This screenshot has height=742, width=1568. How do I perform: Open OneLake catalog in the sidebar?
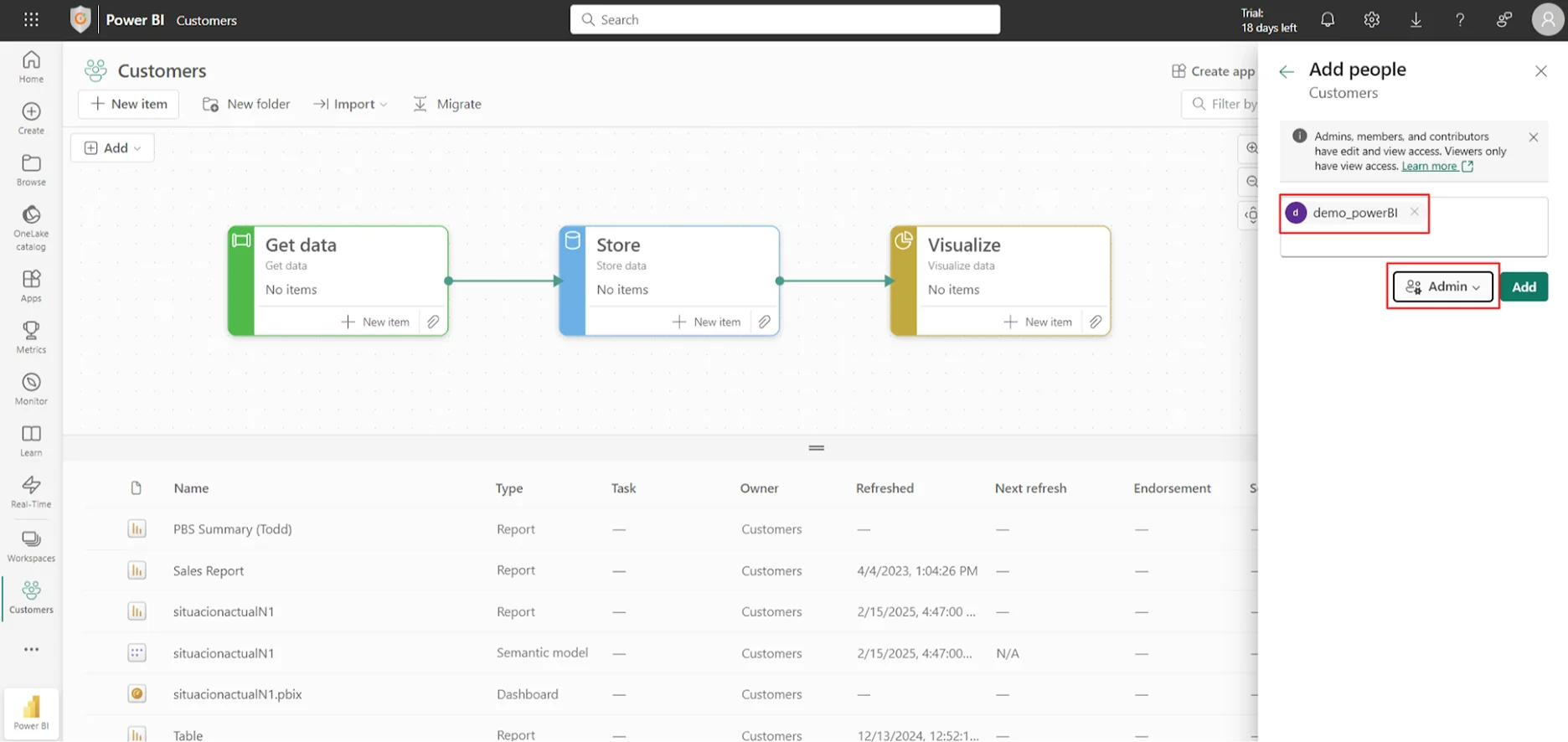[x=31, y=228]
